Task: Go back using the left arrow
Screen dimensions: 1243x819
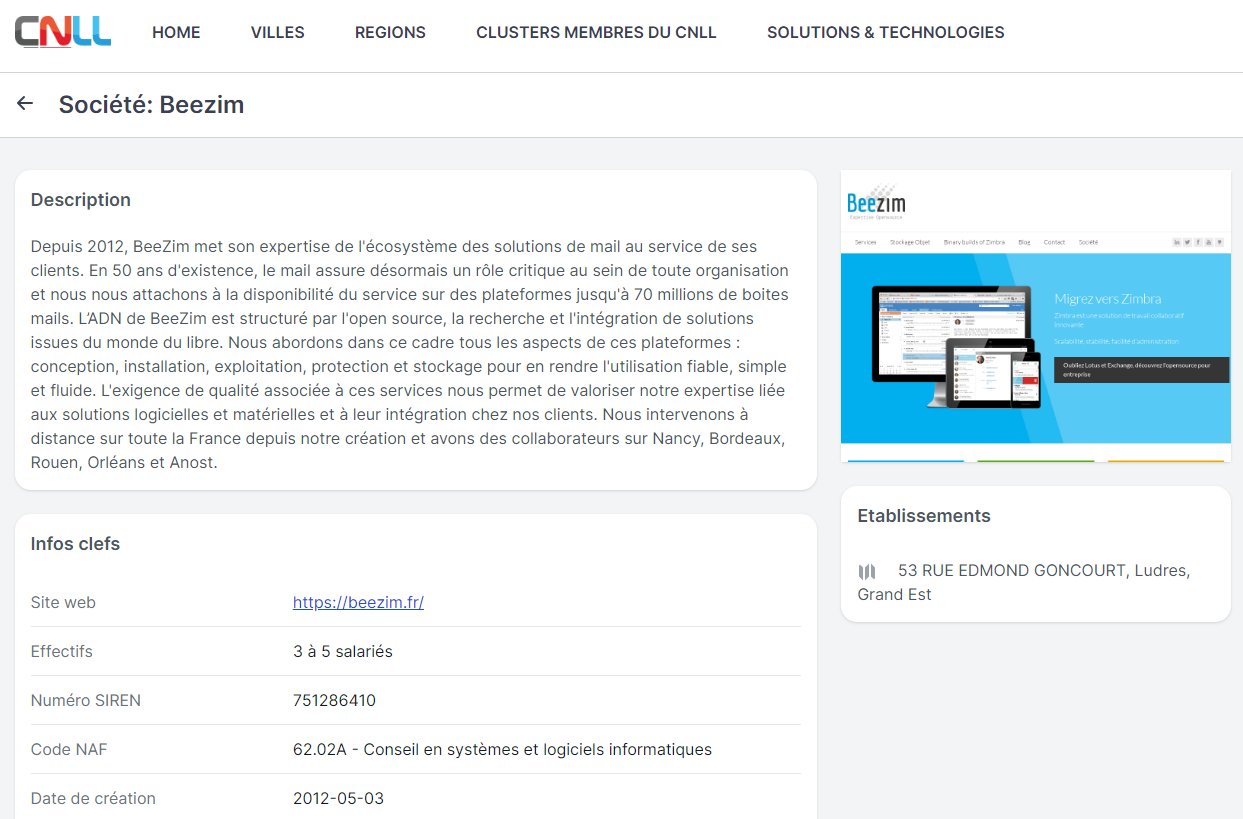Action: (25, 104)
